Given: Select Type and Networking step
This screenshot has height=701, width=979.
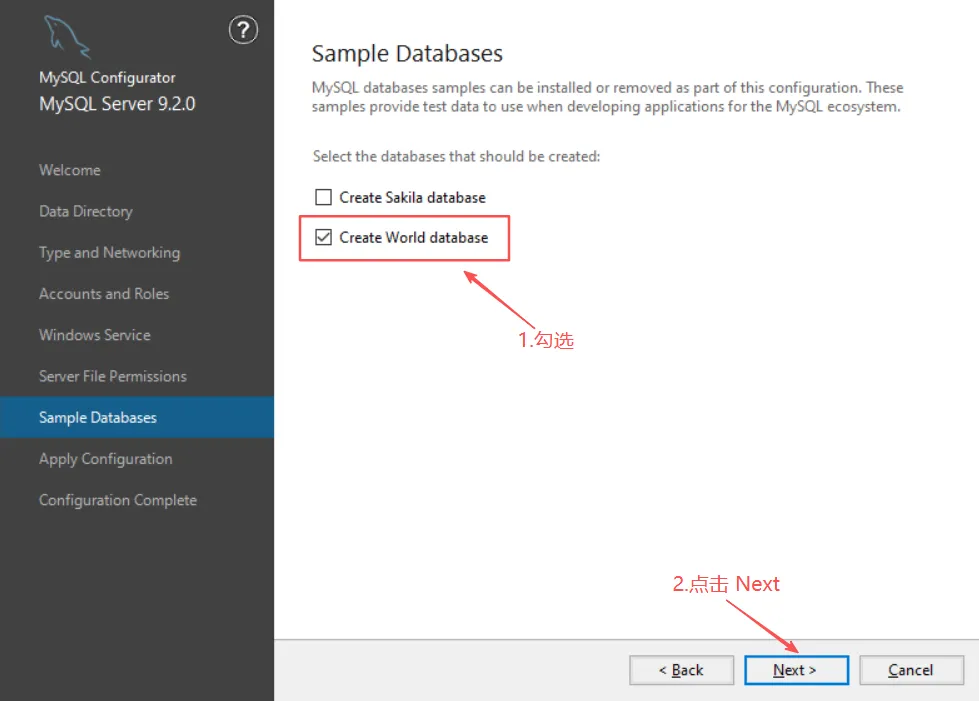Looking at the screenshot, I should [x=109, y=253].
